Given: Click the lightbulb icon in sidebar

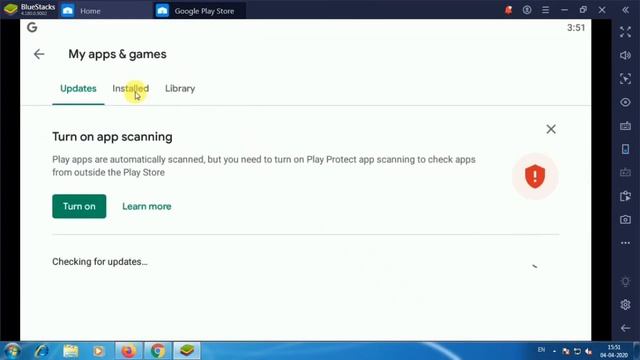Looking at the screenshot, I should (625, 282).
